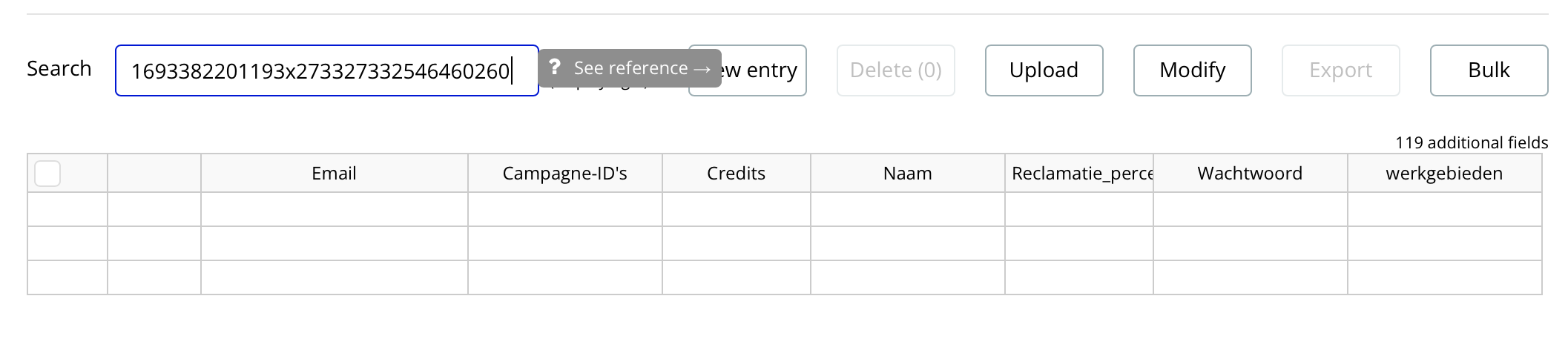The height and width of the screenshot is (362, 1568).
Task: Open the Upload dialog
Action: pos(1044,70)
